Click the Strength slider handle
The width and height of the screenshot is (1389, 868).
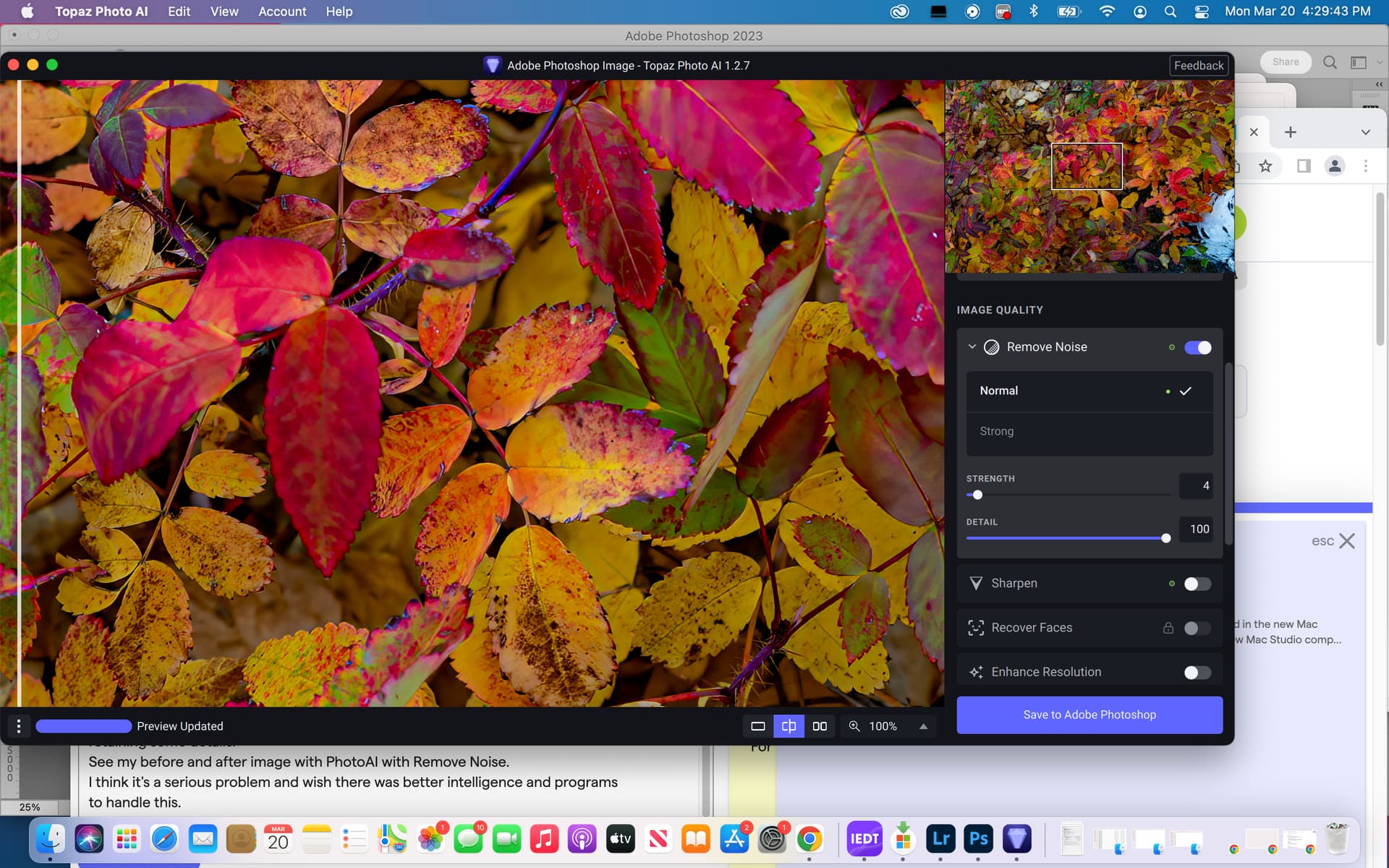977,495
